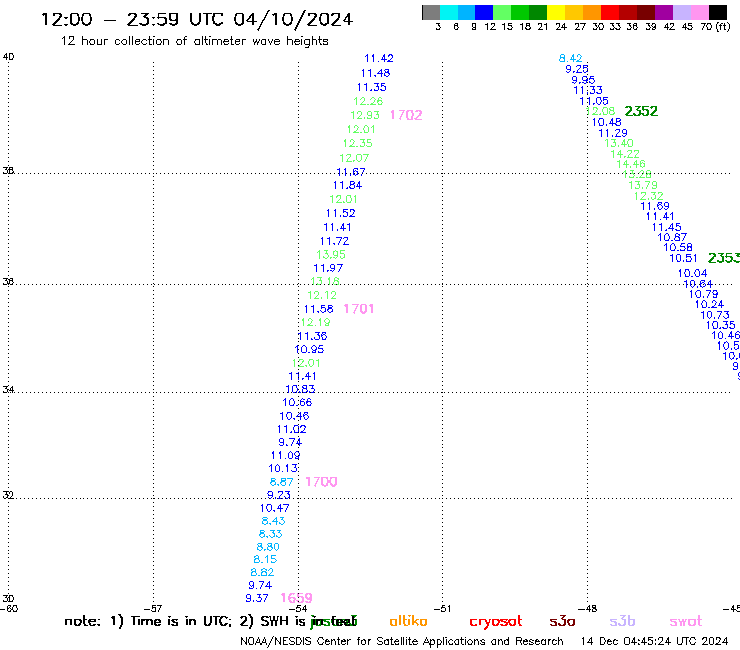Click wave height value 11.84
The image size is (740, 650).
pos(347,186)
